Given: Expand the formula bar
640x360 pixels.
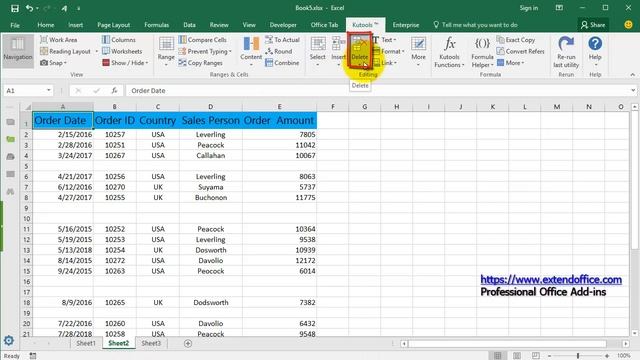Looking at the screenshot, I should 633,90.
